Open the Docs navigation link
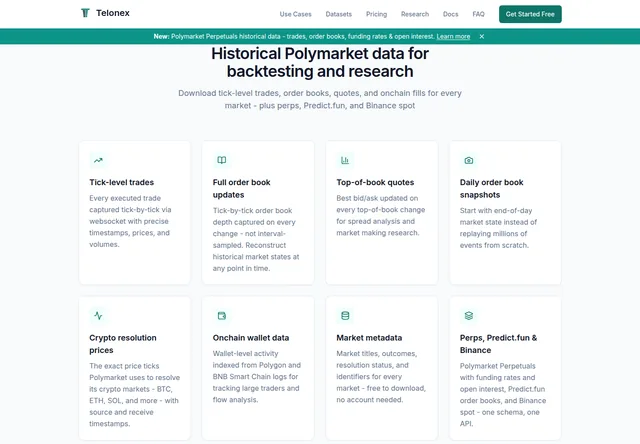The width and height of the screenshot is (640, 444). [451, 14]
